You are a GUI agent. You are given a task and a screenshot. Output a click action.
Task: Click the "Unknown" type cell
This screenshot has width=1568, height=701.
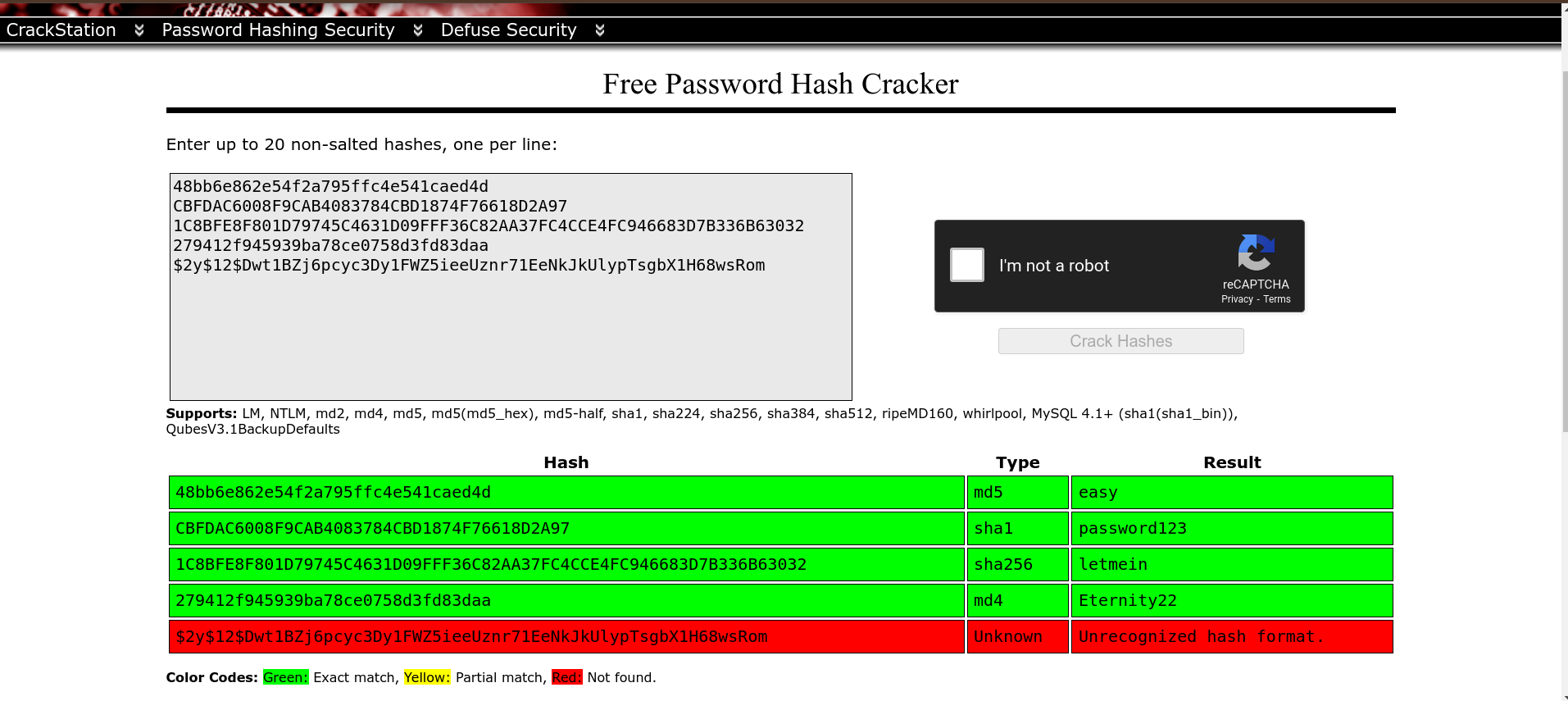[x=1018, y=636]
